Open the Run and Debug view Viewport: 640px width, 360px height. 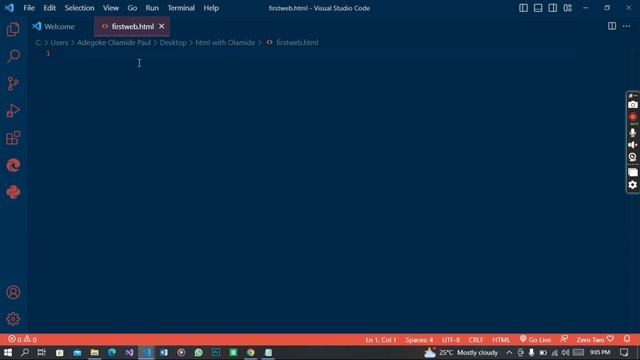pos(13,111)
